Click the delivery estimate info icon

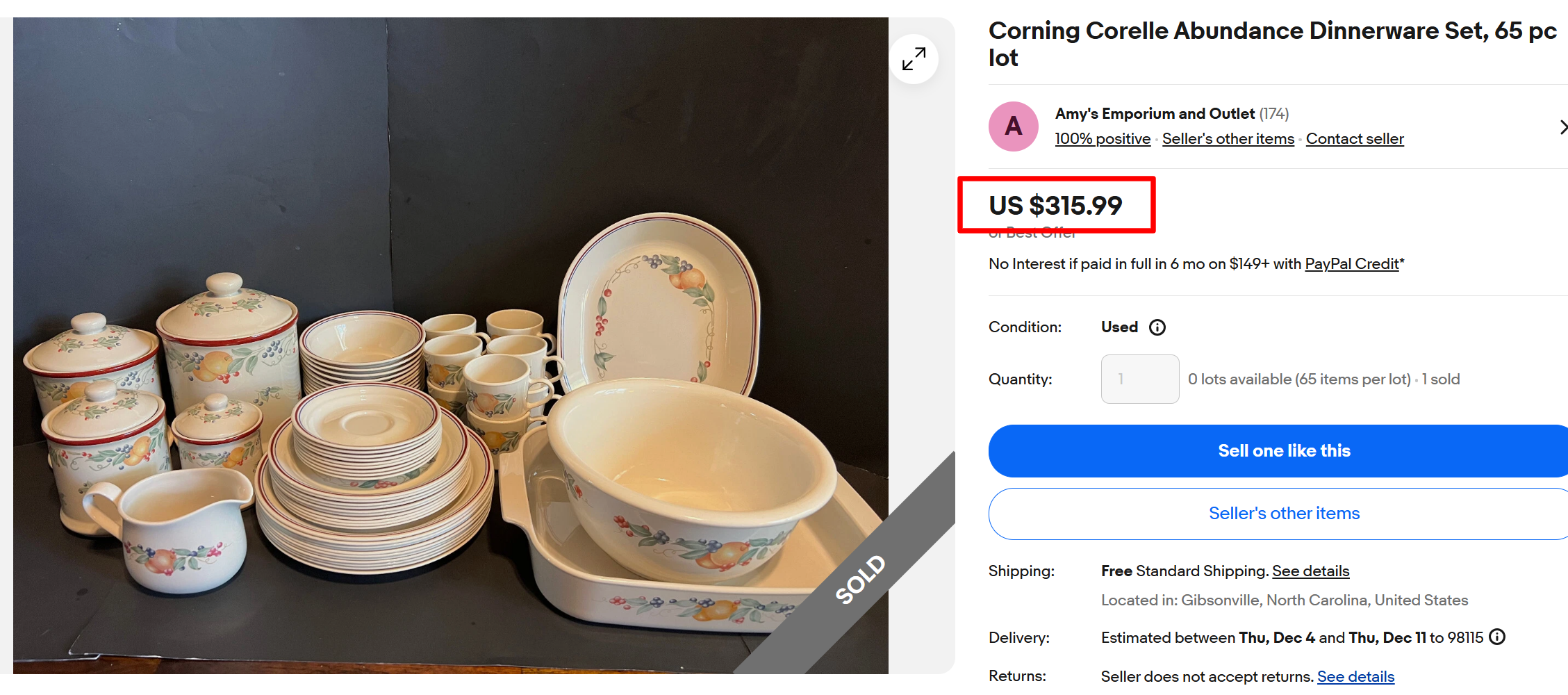pyautogui.click(x=1496, y=637)
